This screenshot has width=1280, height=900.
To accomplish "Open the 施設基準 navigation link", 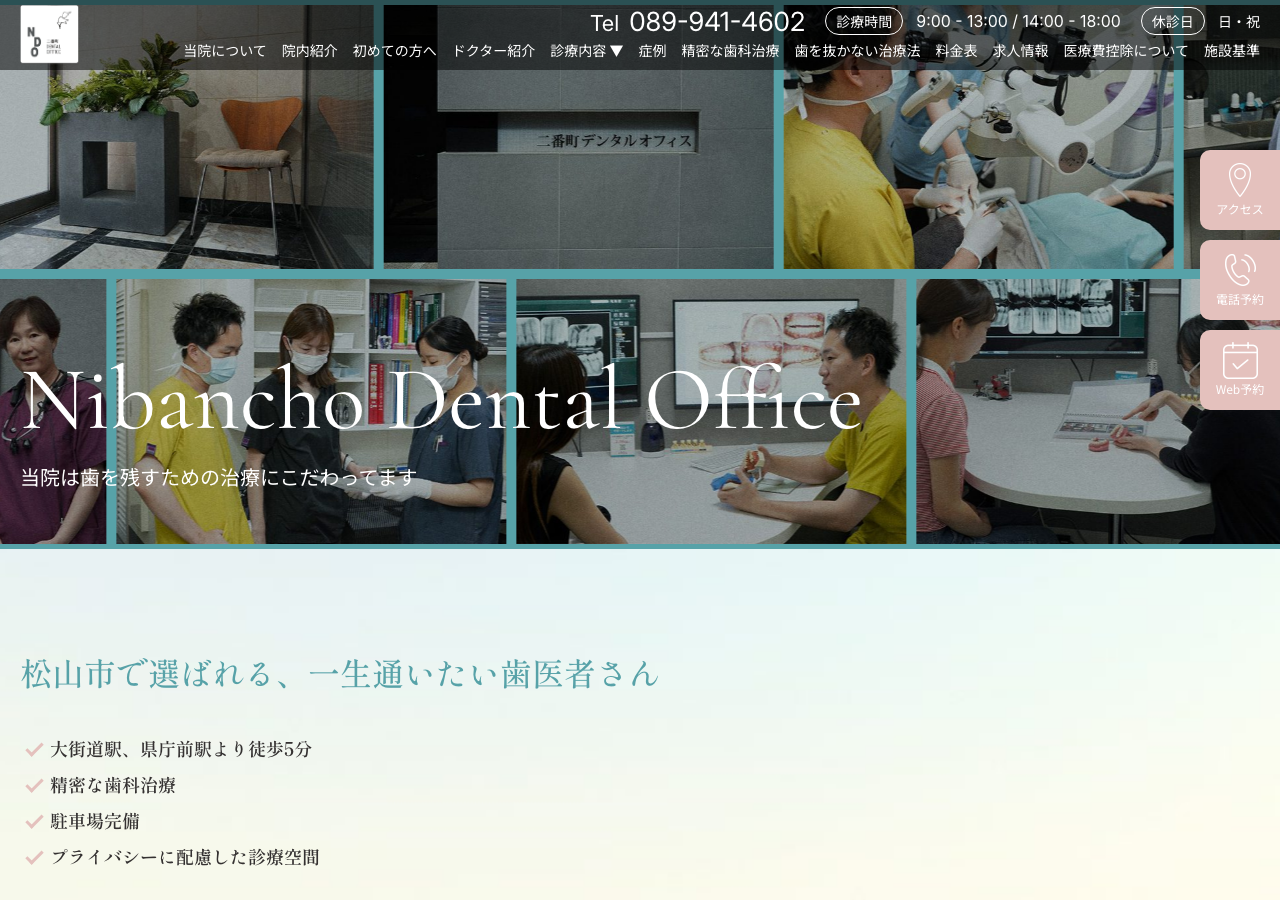I will (1232, 51).
